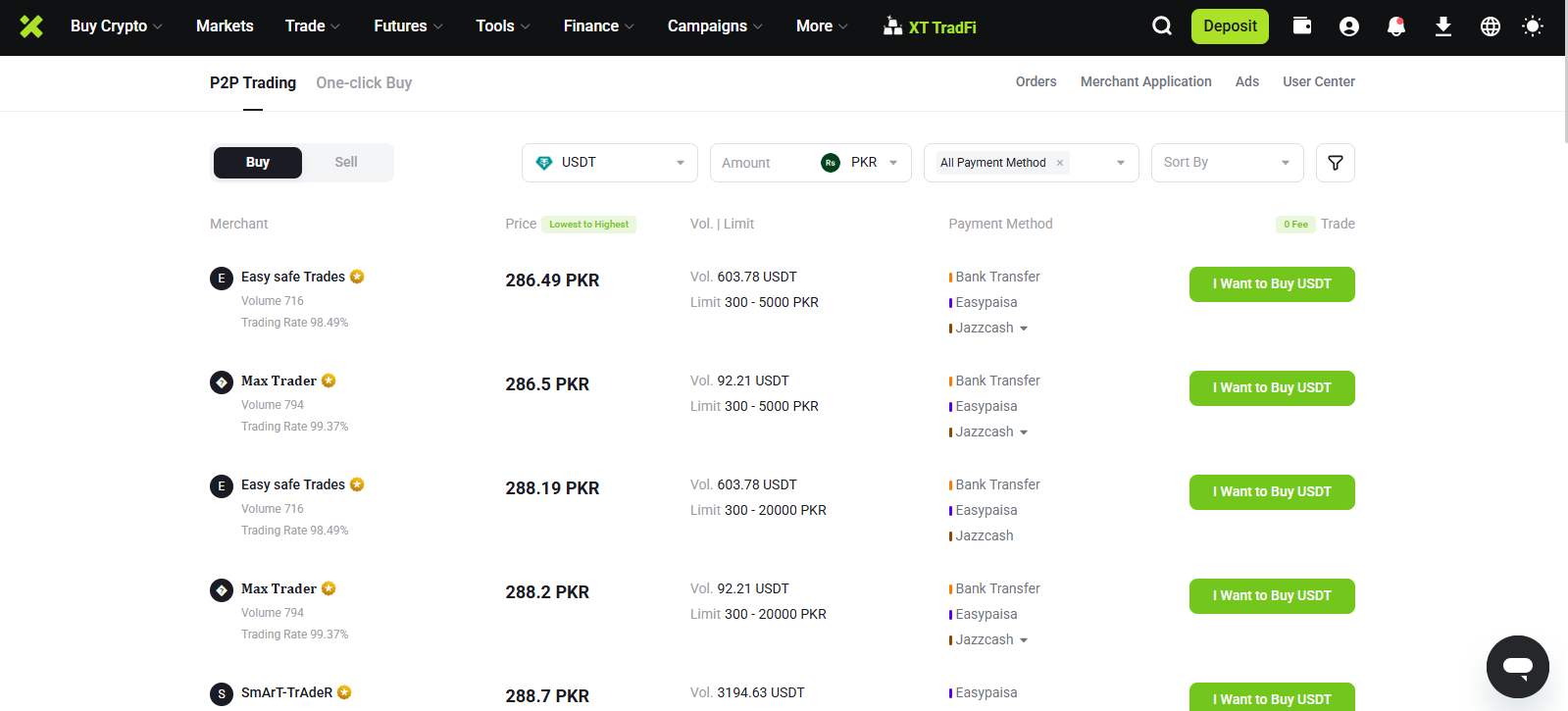Expand the Finance menu
This screenshot has width=1568, height=711.
599,26
